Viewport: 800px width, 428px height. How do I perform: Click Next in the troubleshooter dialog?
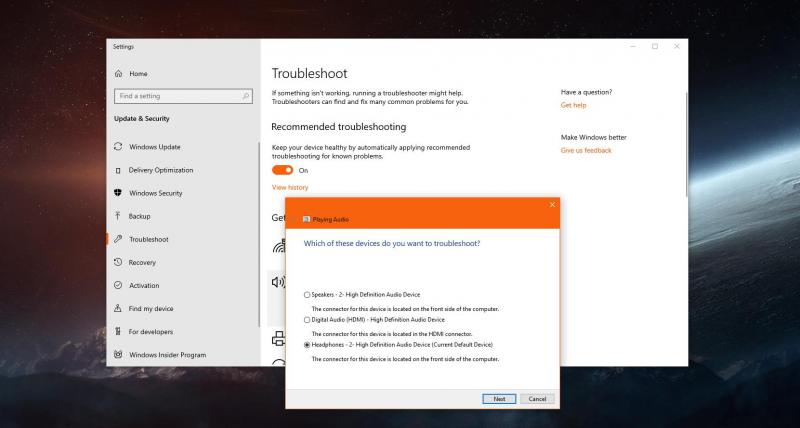coord(499,399)
